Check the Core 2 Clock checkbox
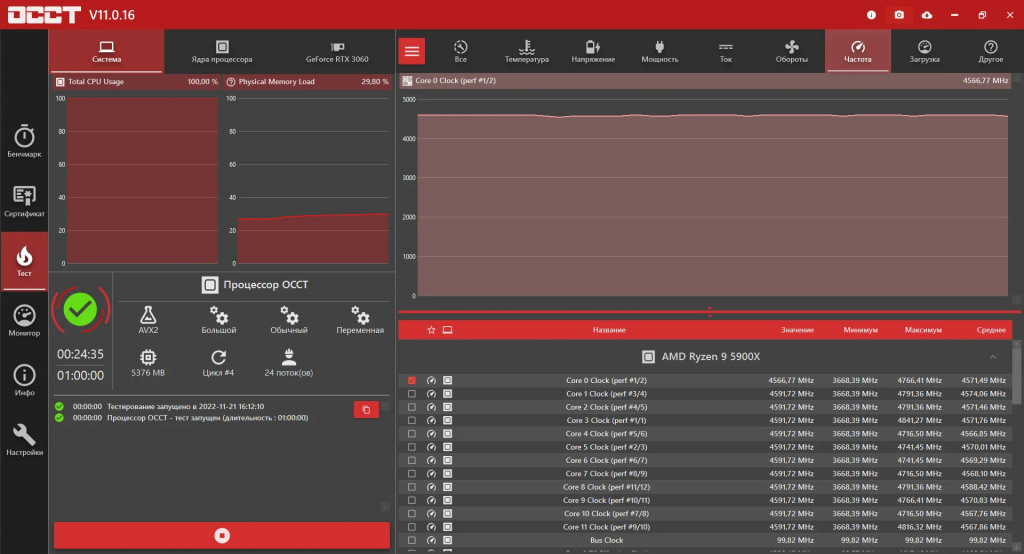1024x554 pixels. point(411,407)
